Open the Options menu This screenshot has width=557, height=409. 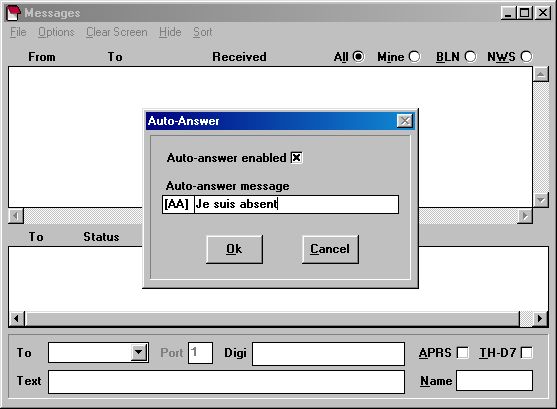click(56, 32)
